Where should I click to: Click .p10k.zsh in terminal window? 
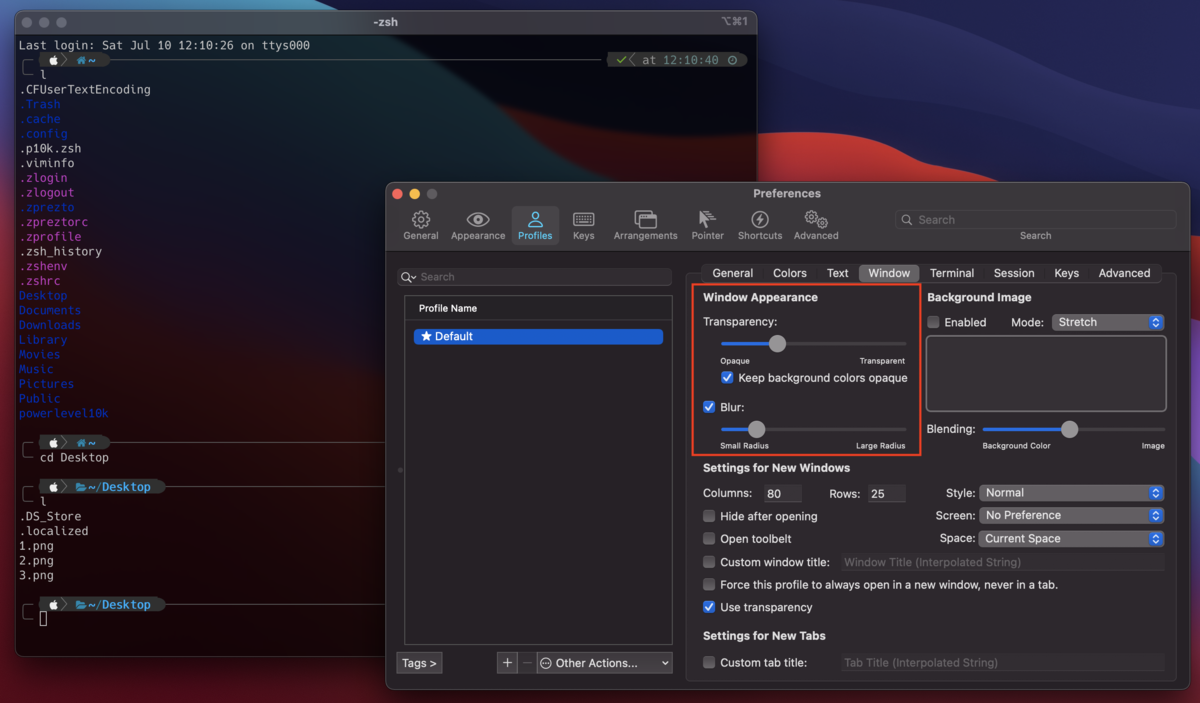(50, 148)
